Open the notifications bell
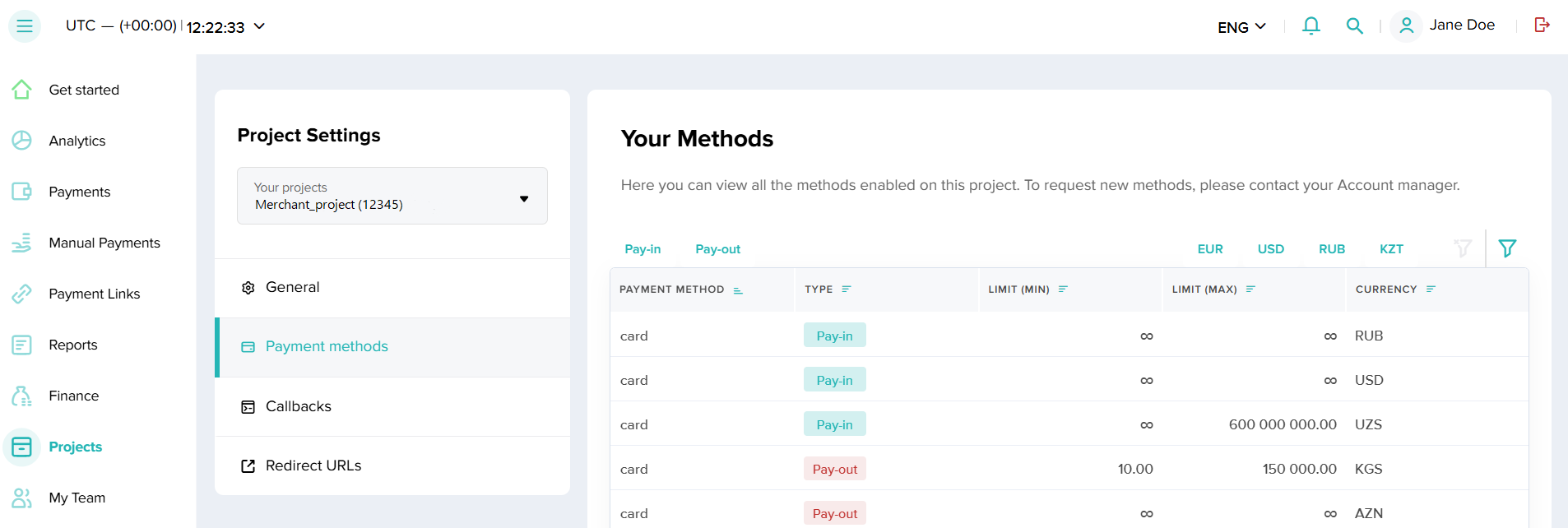The image size is (1568, 528). coord(1311,26)
